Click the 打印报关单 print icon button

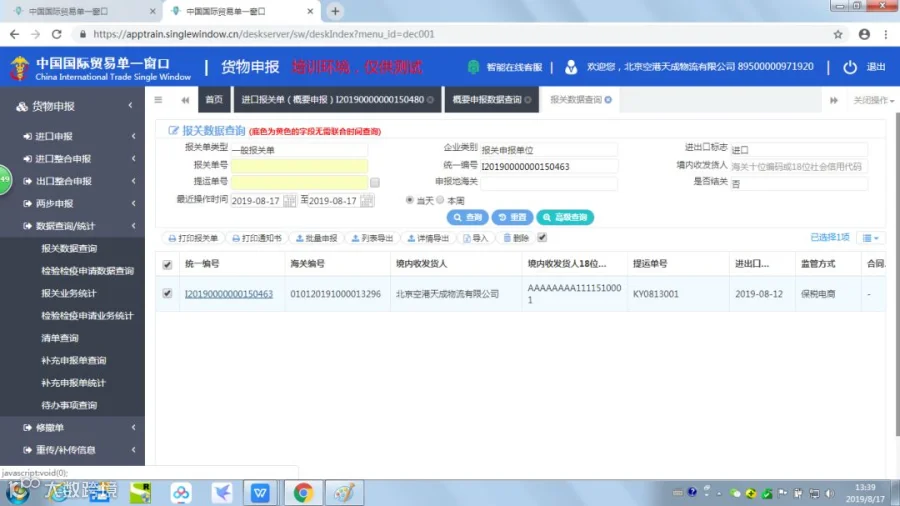tap(193, 238)
